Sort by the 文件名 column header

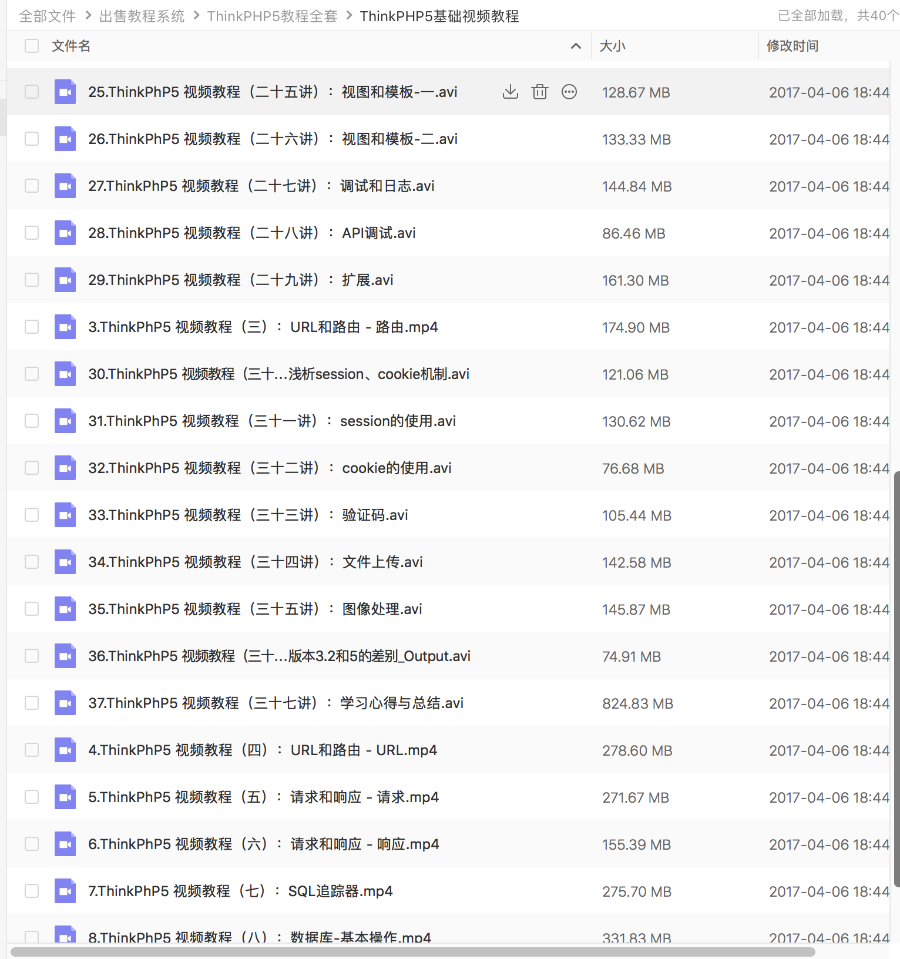pyautogui.click(x=71, y=46)
